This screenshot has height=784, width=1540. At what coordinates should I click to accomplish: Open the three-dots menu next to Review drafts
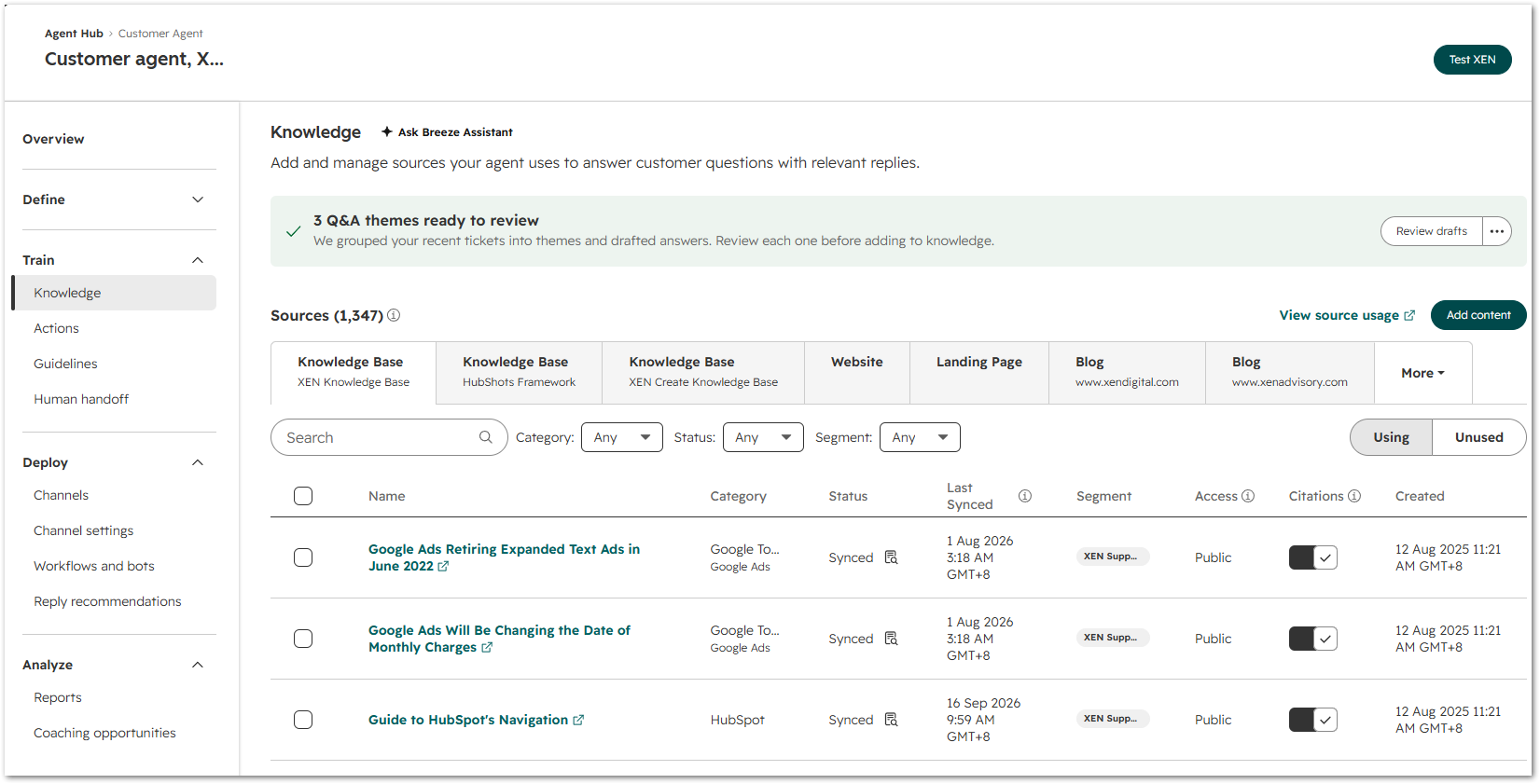pyautogui.click(x=1497, y=231)
